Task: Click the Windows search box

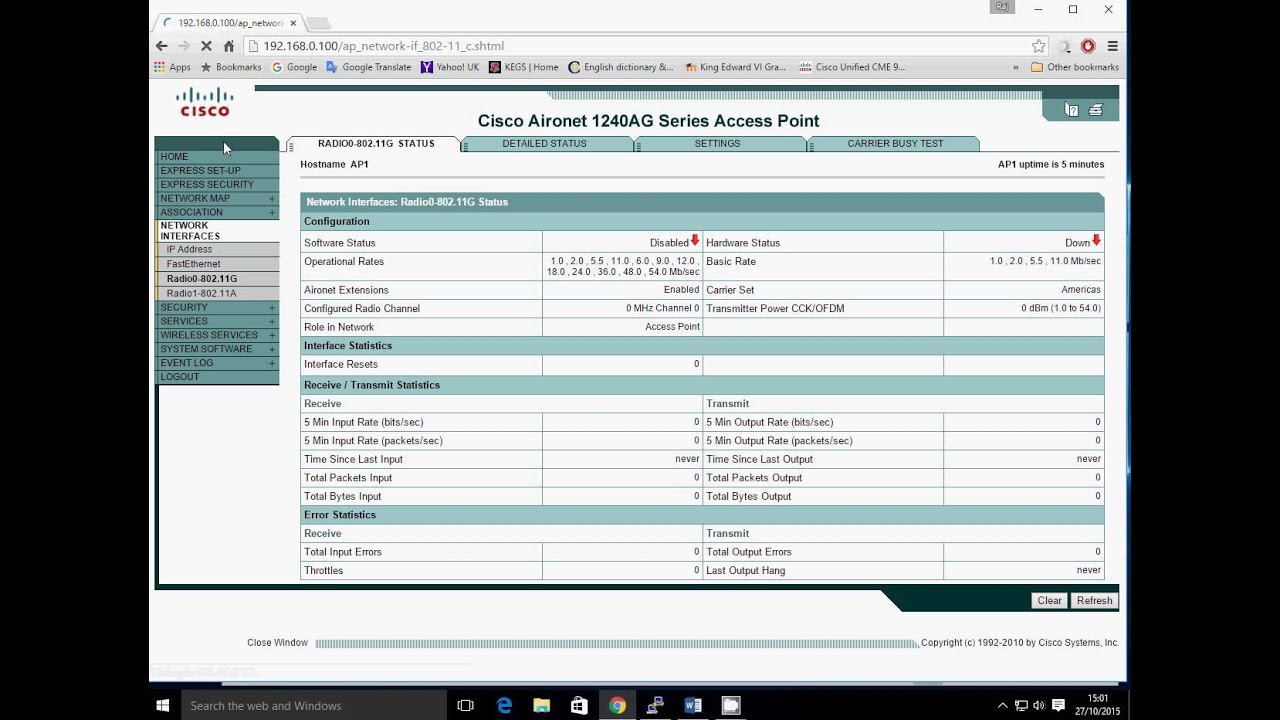Action: tap(312, 705)
